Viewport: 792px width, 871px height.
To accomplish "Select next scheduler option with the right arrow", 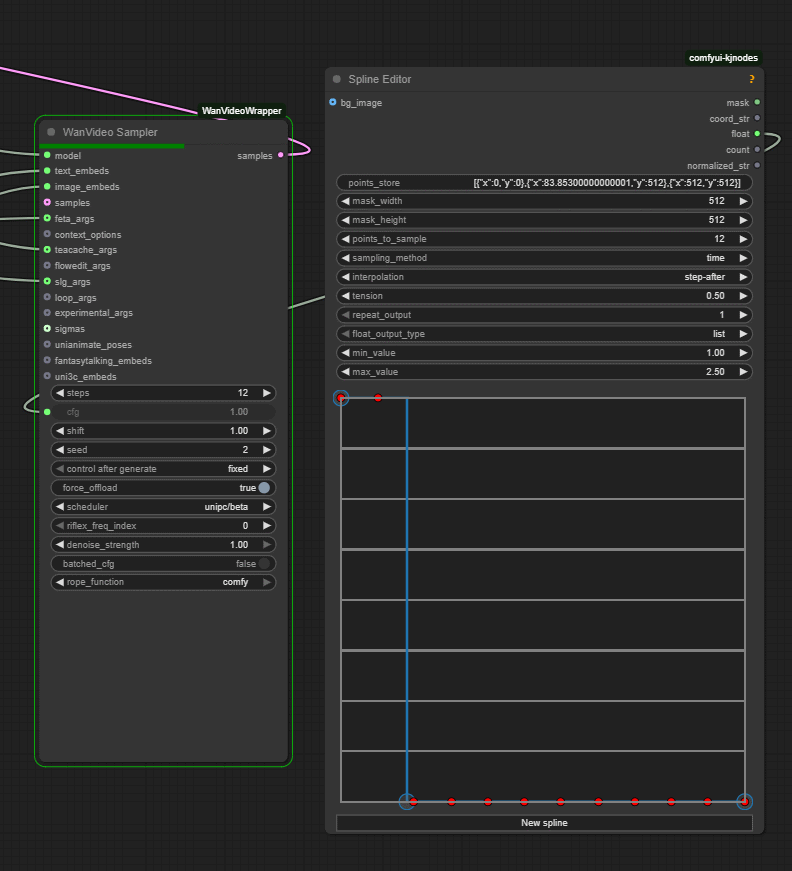I will pos(267,507).
